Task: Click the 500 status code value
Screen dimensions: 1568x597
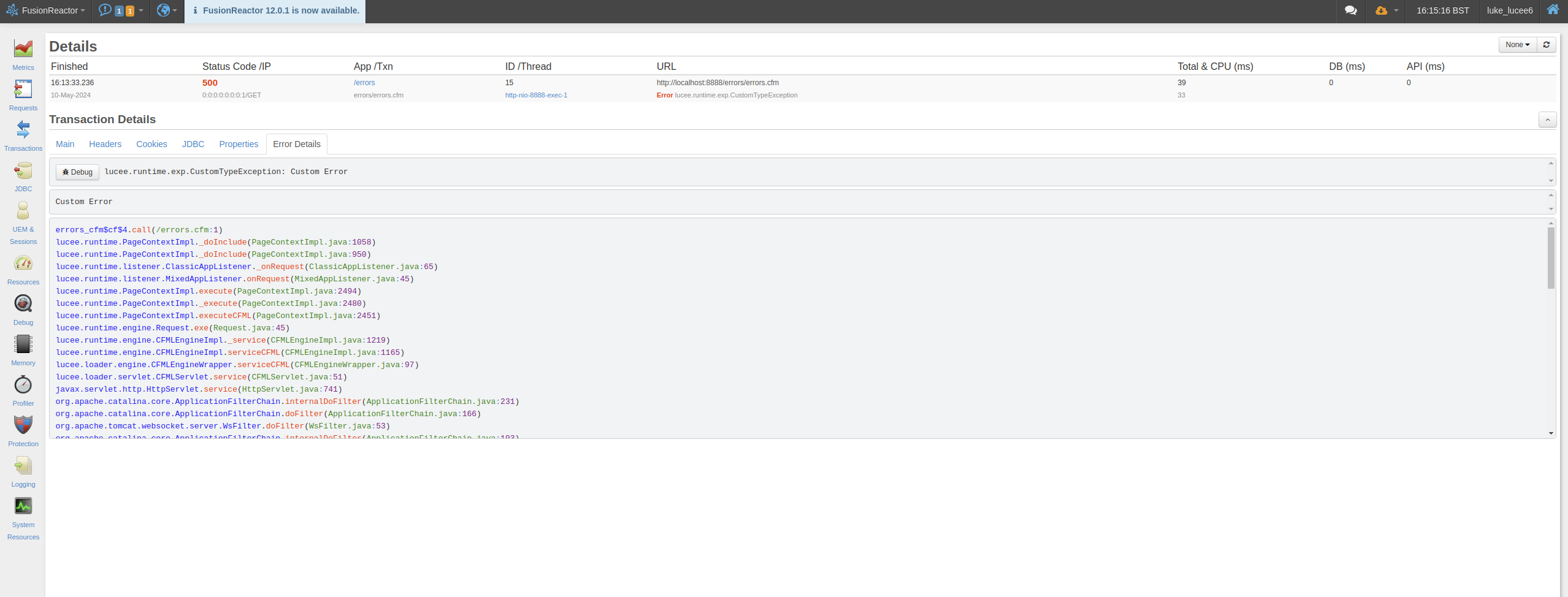Action: [210, 83]
